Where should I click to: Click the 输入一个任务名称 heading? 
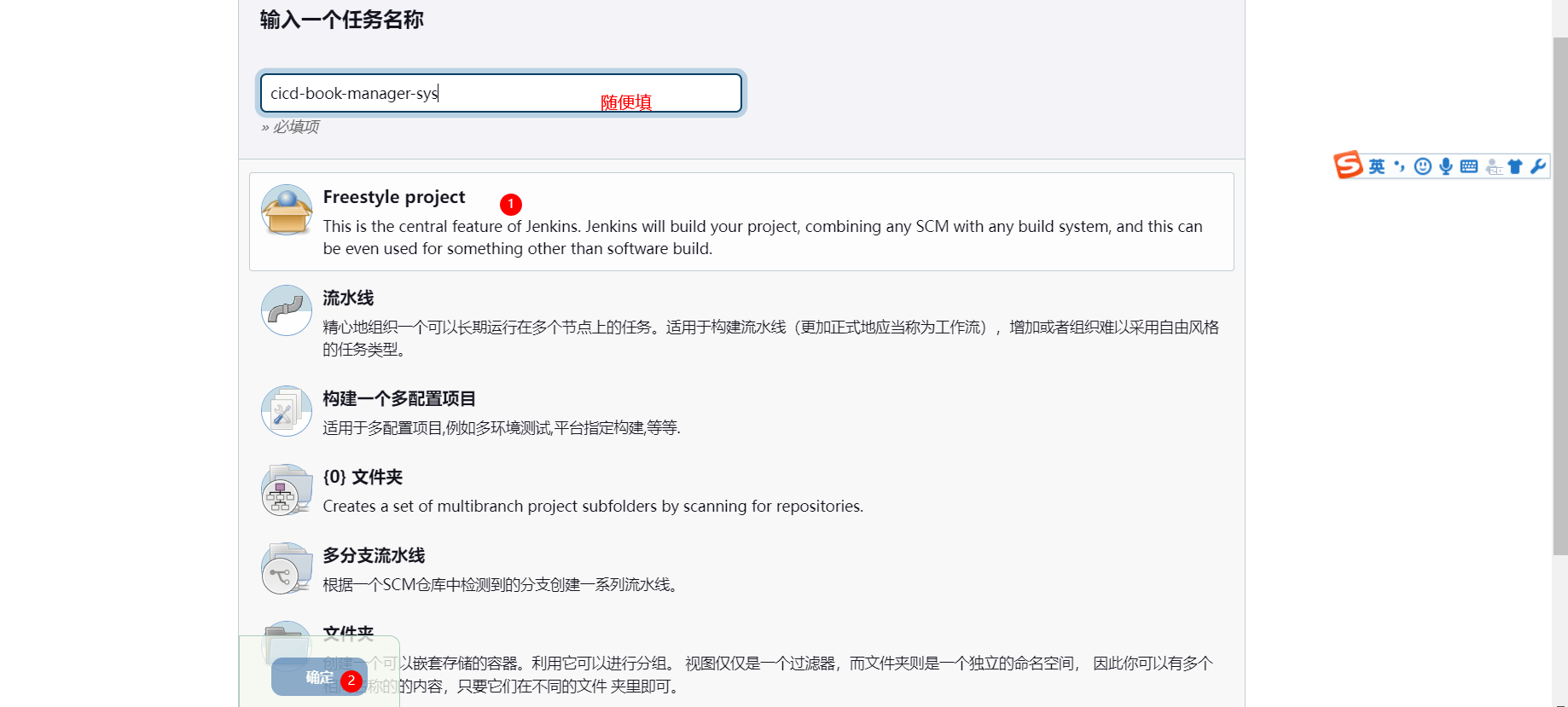(342, 20)
